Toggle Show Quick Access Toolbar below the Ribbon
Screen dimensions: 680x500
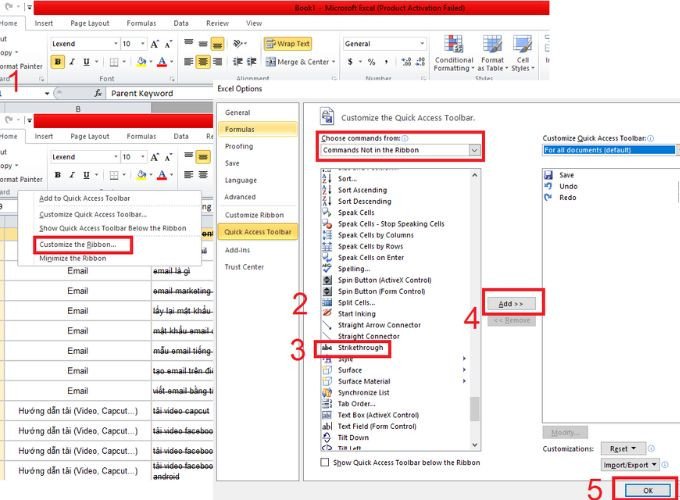pos(324,462)
